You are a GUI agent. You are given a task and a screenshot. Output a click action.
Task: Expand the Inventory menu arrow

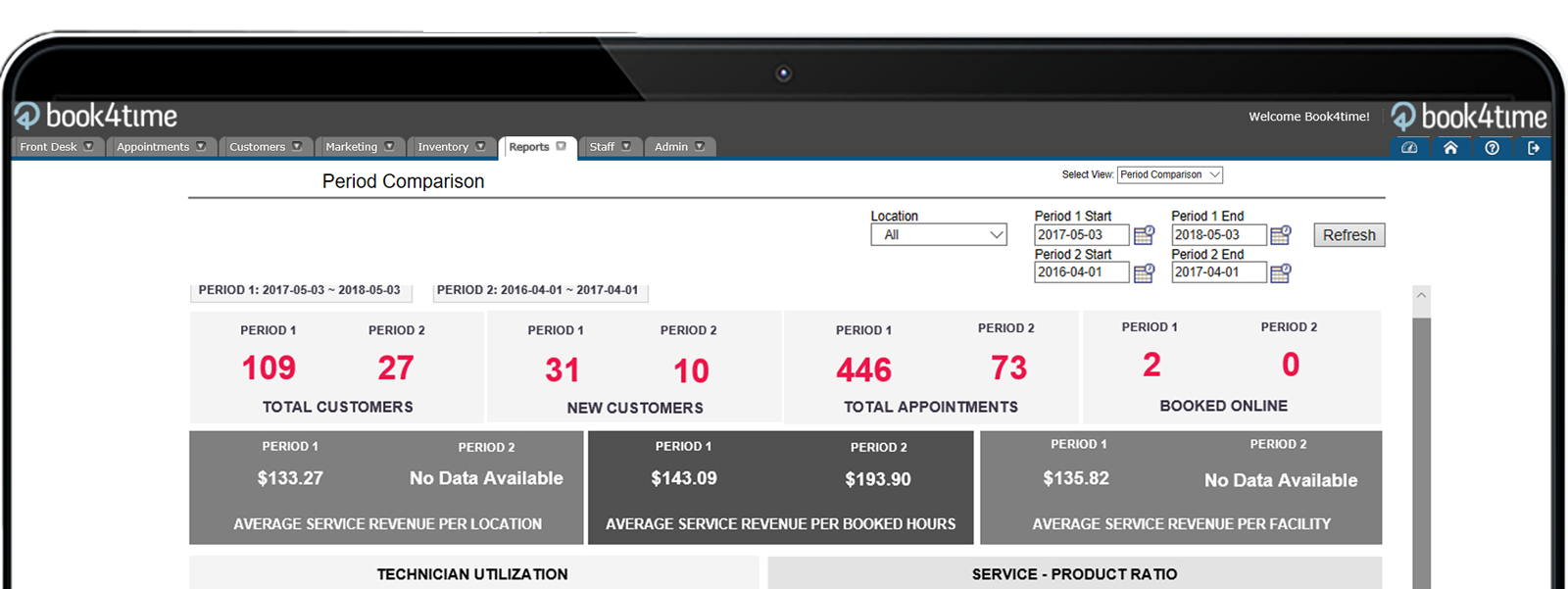point(480,146)
